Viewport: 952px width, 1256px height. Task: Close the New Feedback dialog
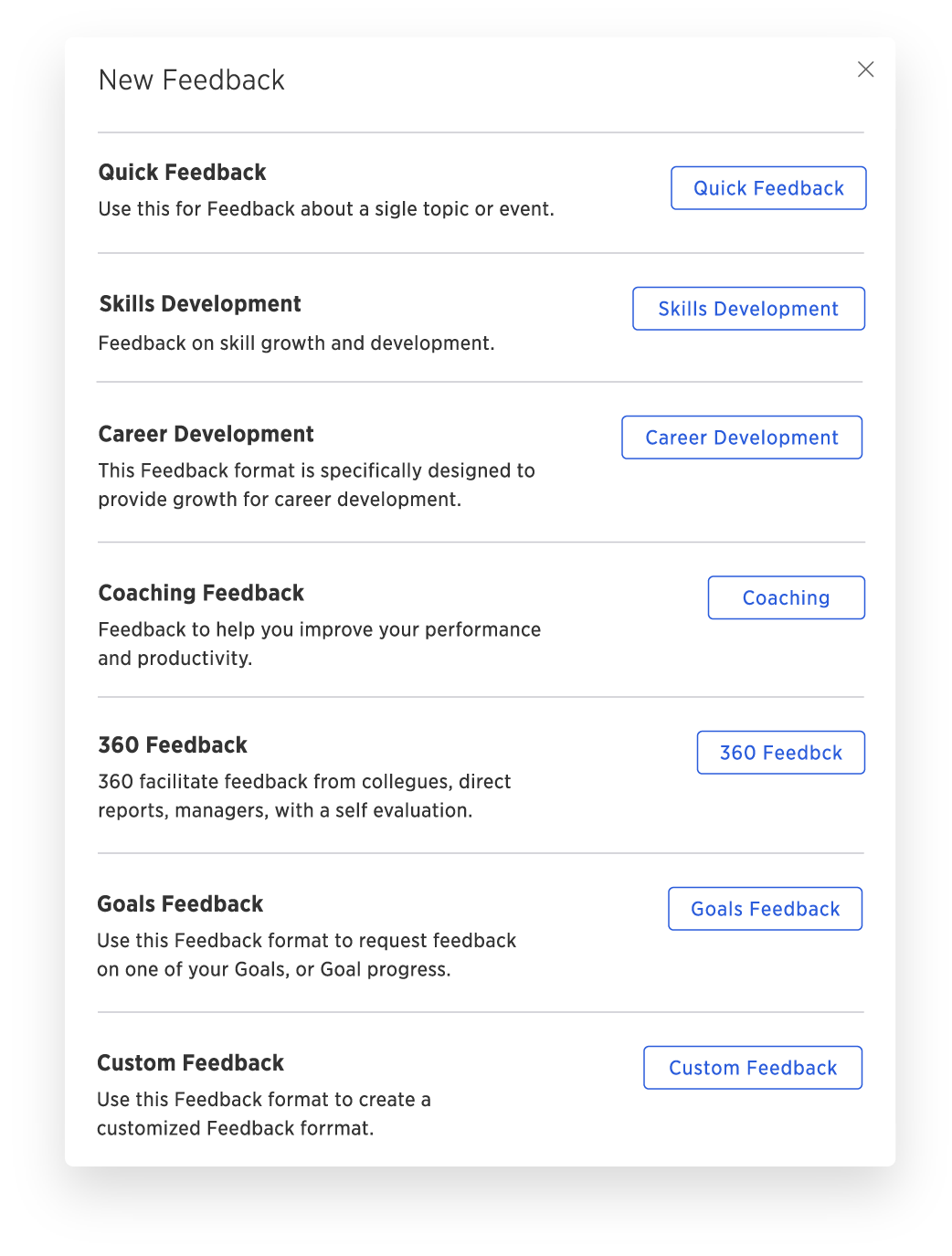click(x=866, y=69)
